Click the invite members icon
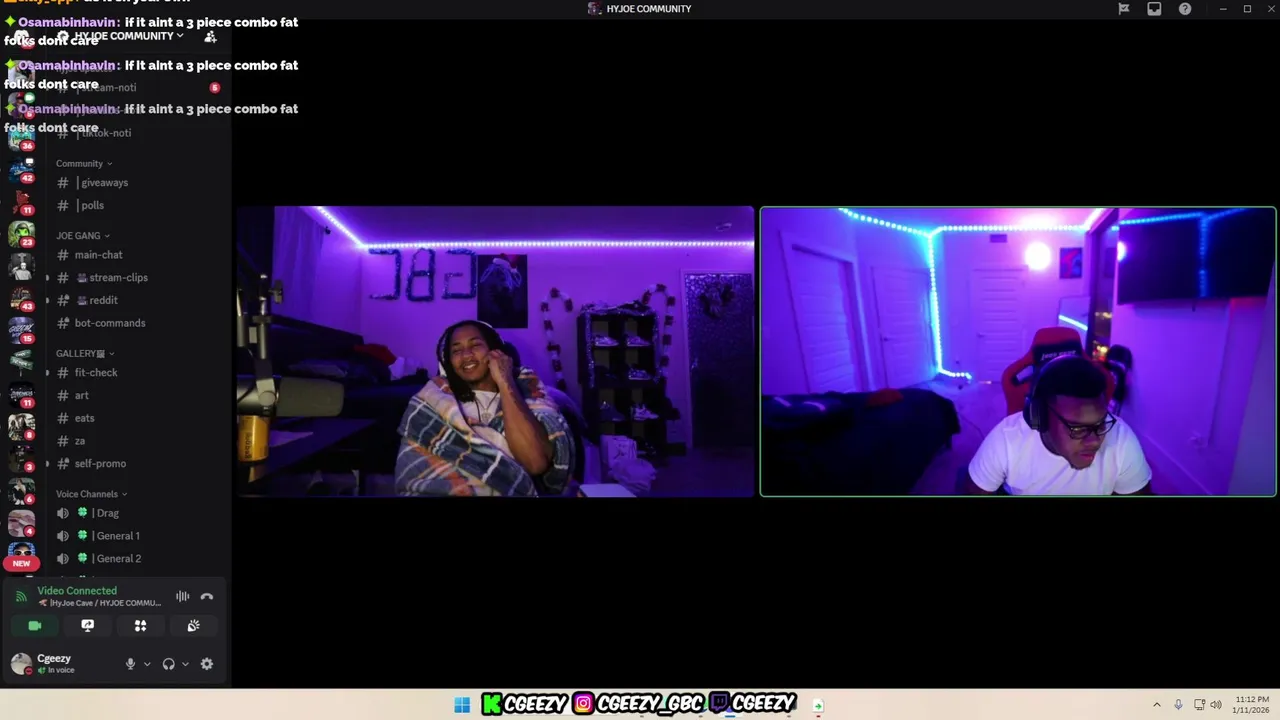The height and width of the screenshot is (720, 1280). pos(210,37)
